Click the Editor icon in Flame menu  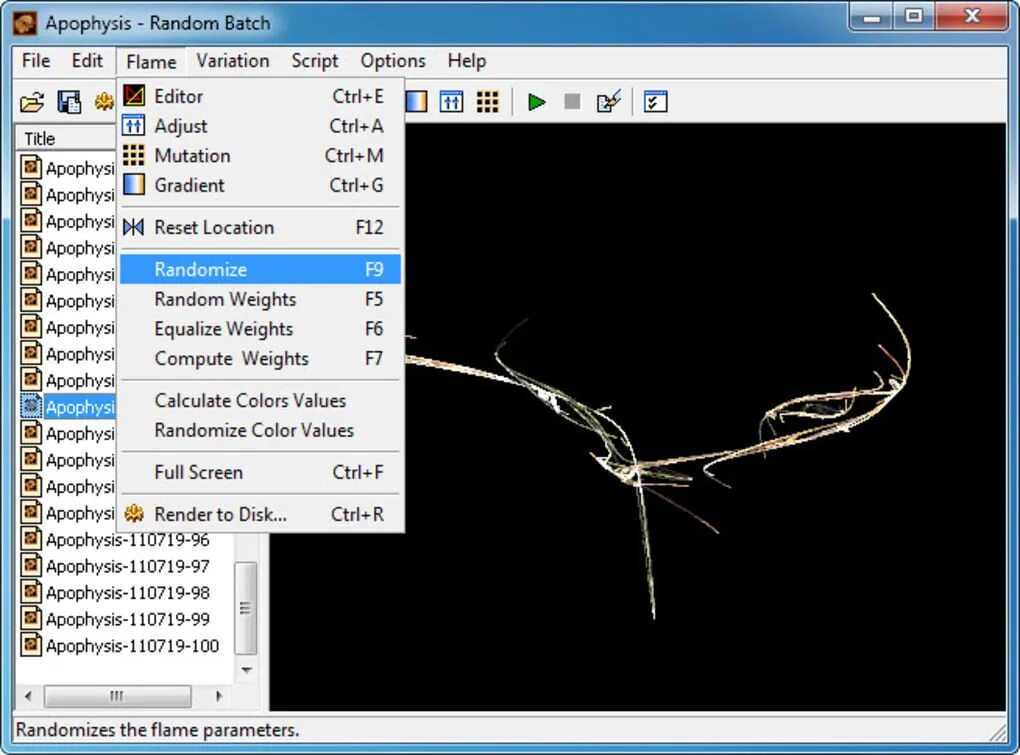pyautogui.click(x=134, y=96)
